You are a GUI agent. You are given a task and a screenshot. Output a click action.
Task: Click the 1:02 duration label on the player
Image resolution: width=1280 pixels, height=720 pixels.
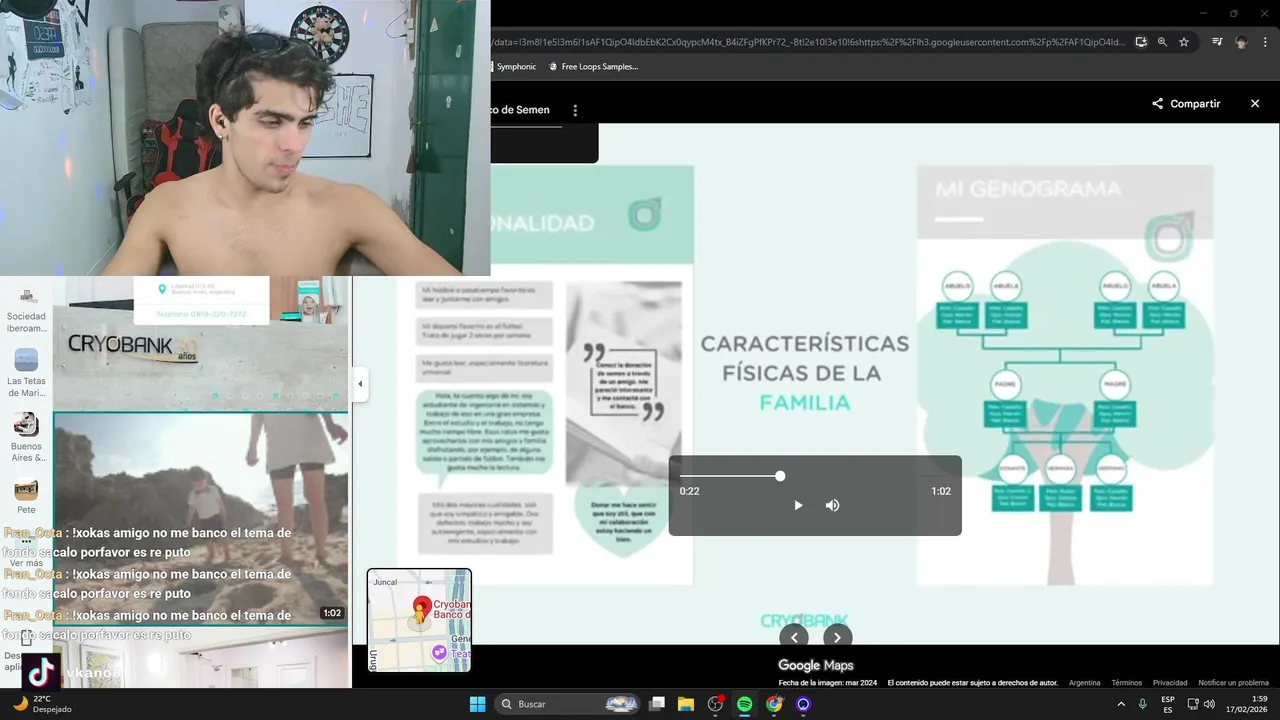[941, 491]
